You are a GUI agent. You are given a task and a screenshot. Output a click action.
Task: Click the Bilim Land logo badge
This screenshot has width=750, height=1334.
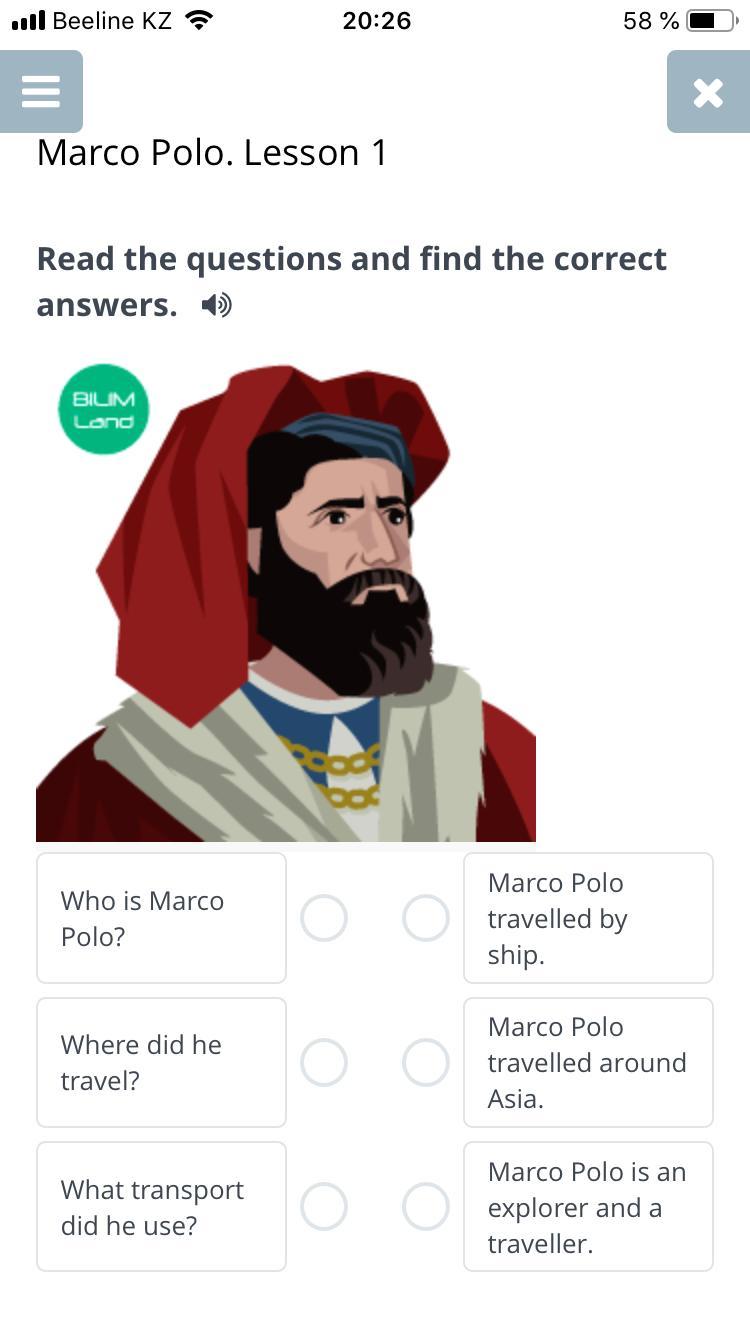[103, 409]
